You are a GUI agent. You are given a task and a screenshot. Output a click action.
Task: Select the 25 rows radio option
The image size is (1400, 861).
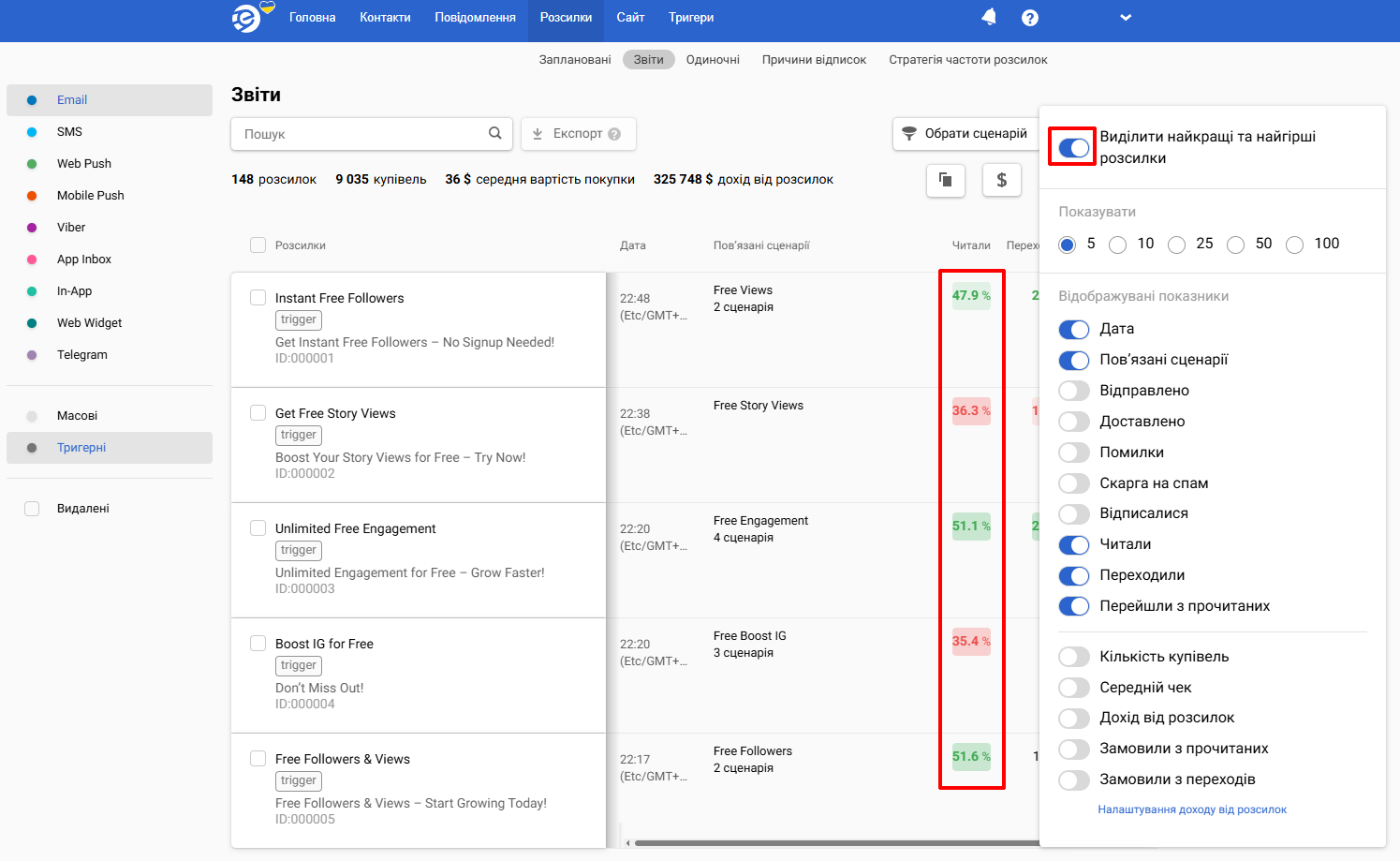[1177, 245]
